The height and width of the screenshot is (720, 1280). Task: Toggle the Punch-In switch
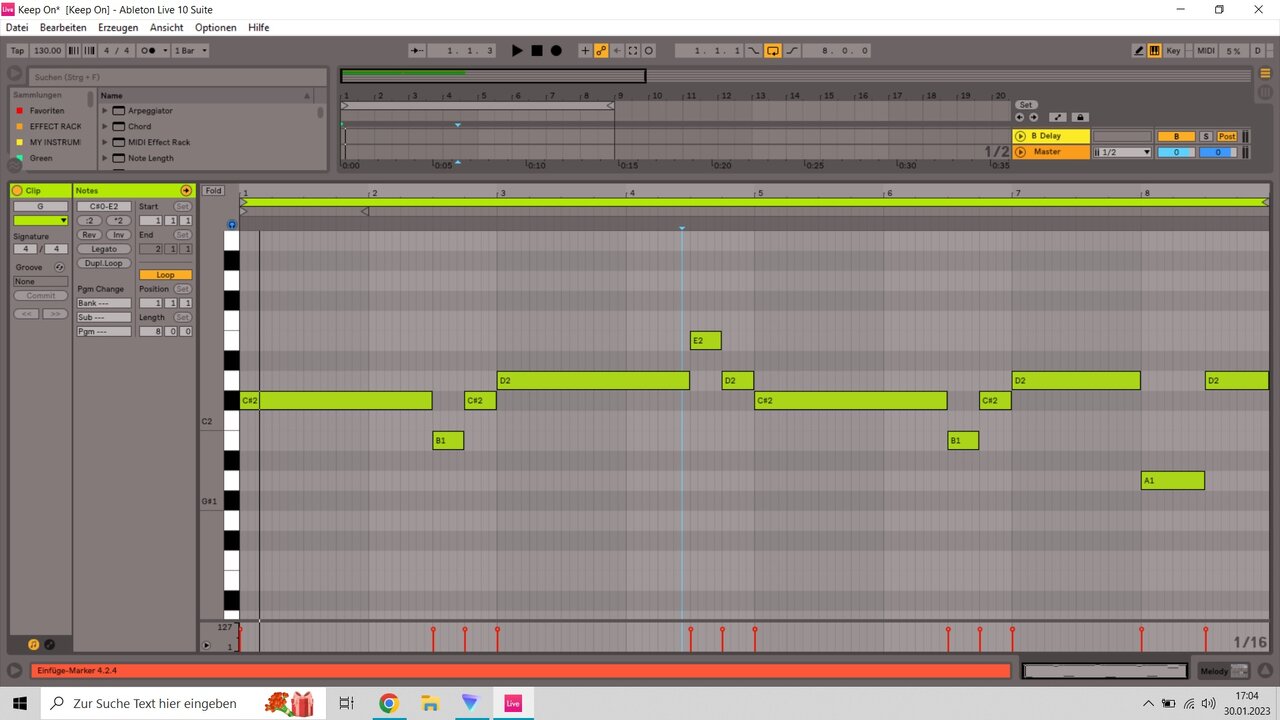[x=755, y=50]
